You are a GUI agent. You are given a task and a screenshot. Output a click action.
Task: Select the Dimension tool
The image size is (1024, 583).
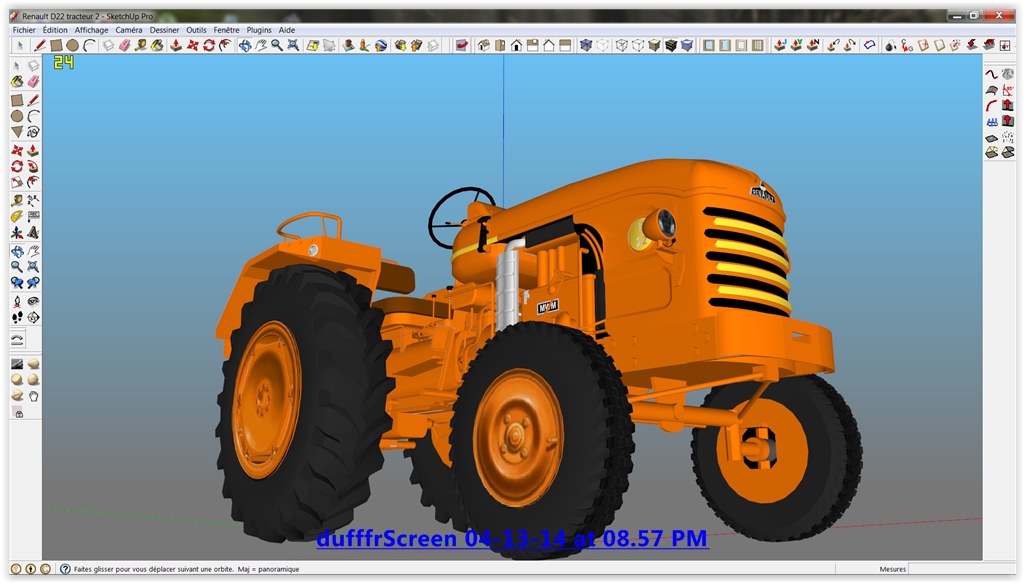click(33, 200)
